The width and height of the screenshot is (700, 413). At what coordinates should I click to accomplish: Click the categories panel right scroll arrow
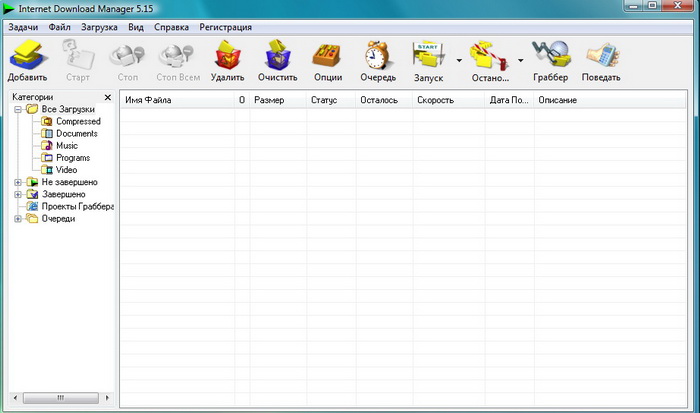tap(107, 397)
